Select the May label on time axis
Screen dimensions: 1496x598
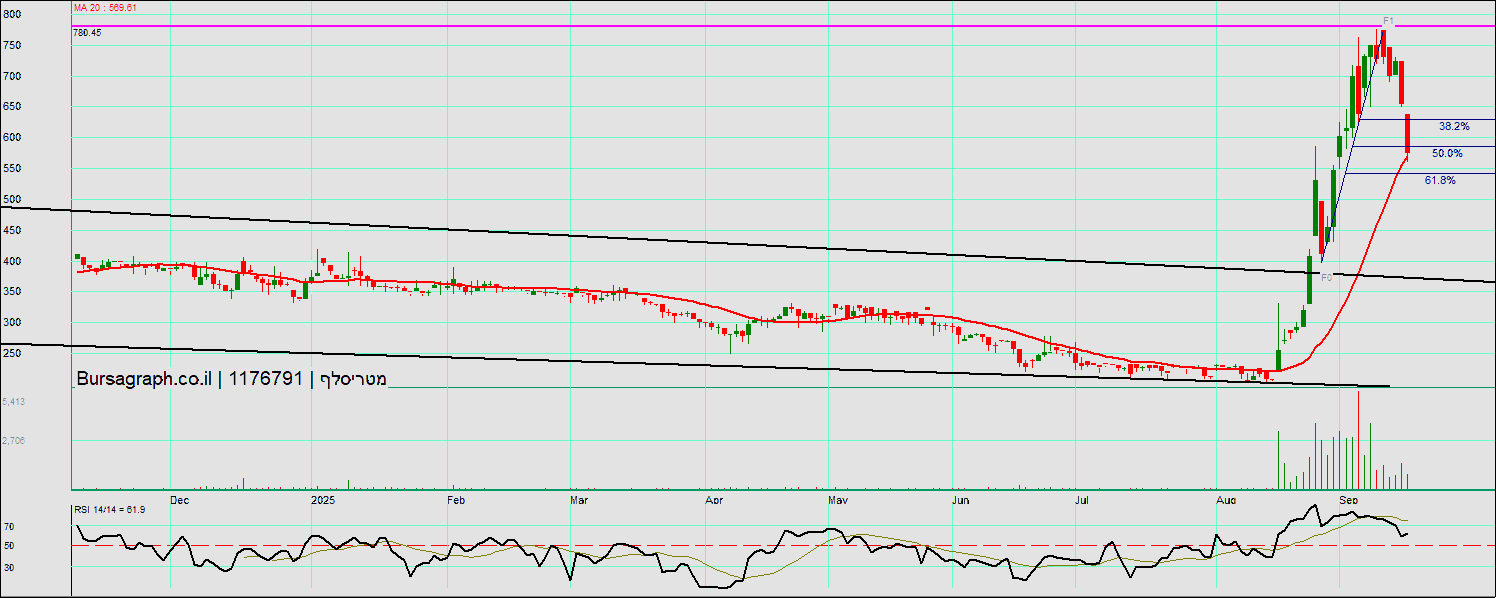(x=838, y=498)
